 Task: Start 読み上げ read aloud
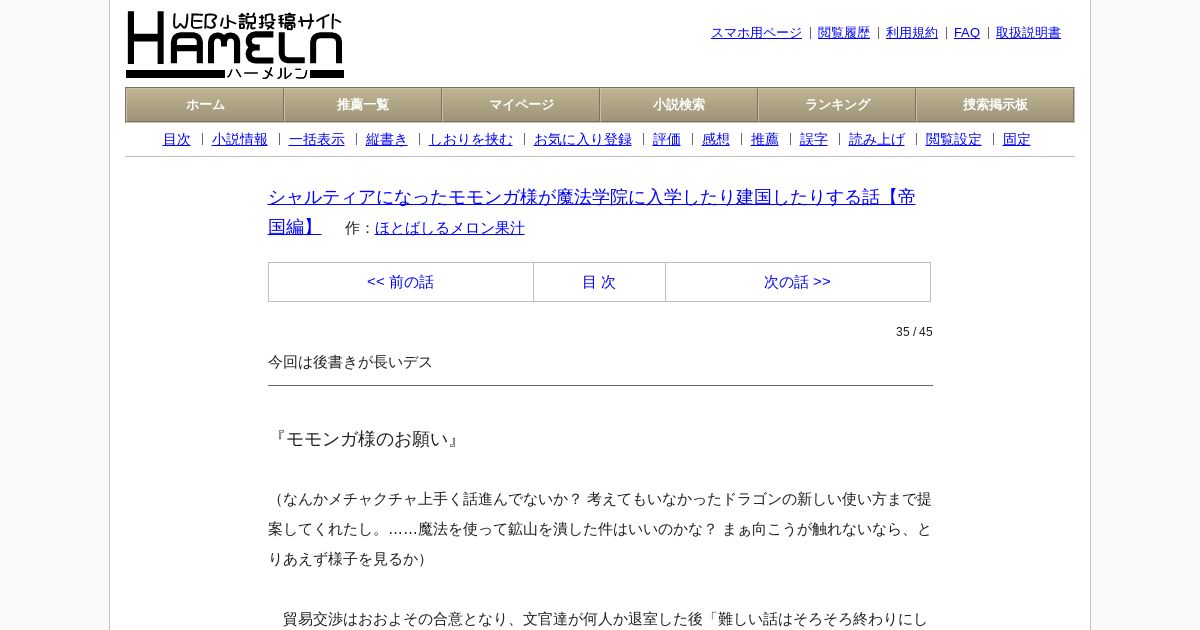pyautogui.click(x=877, y=140)
